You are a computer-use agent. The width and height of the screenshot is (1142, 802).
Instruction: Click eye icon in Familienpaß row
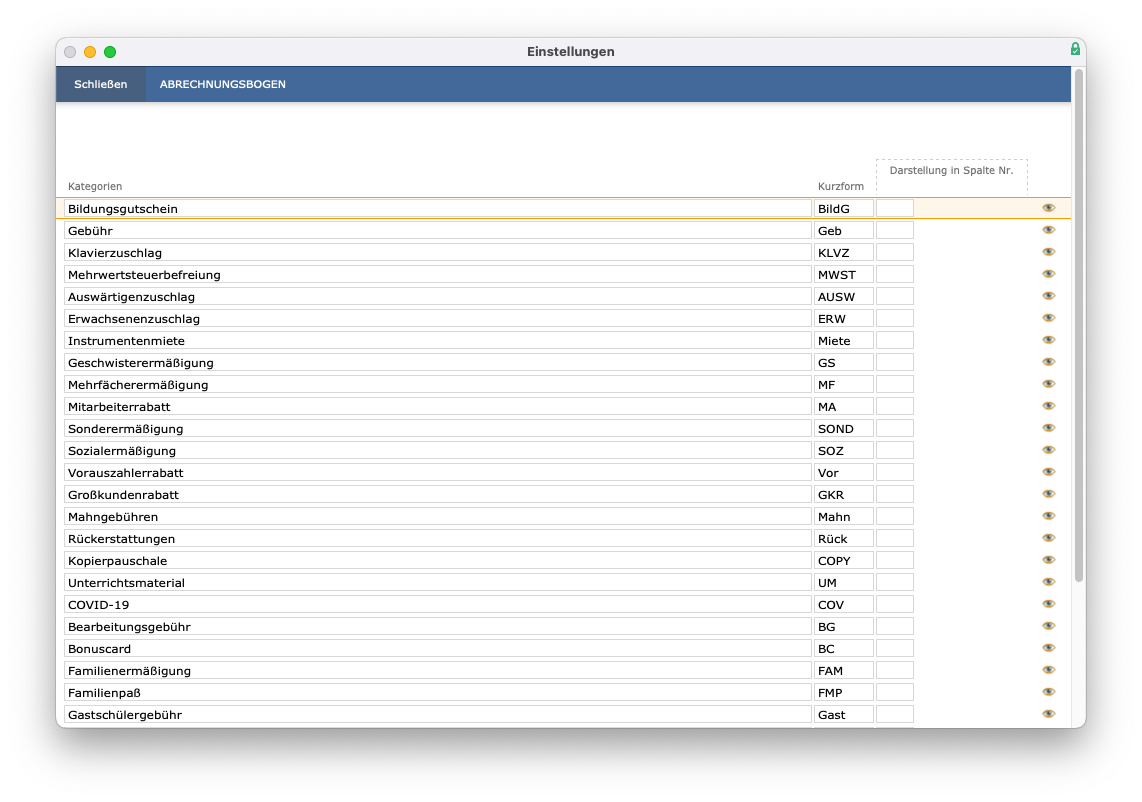1049,692
